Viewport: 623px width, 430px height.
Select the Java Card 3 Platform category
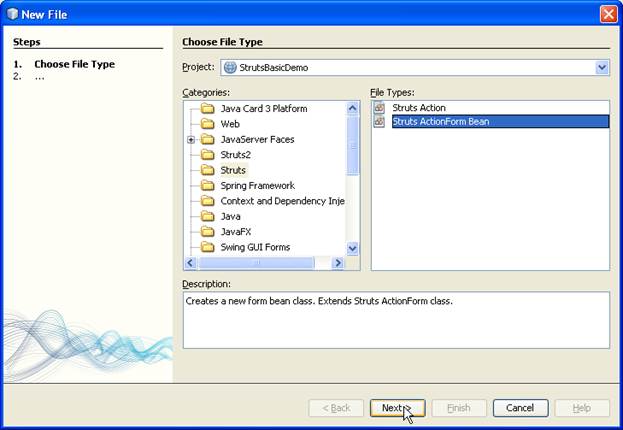click(264, 108)
